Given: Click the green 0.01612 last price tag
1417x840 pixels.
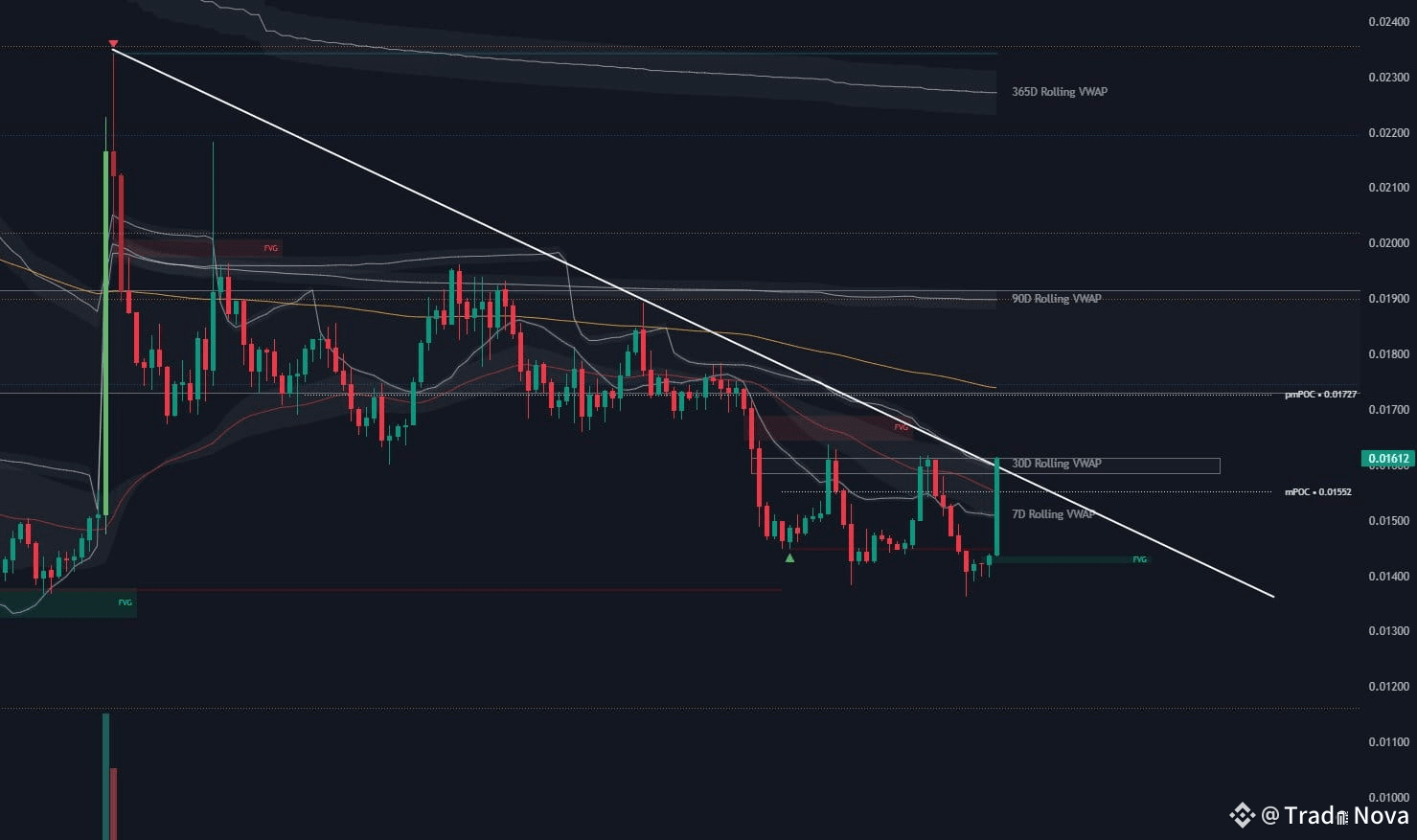Looking at the screenshot, I should click(x=1387, y=458).
